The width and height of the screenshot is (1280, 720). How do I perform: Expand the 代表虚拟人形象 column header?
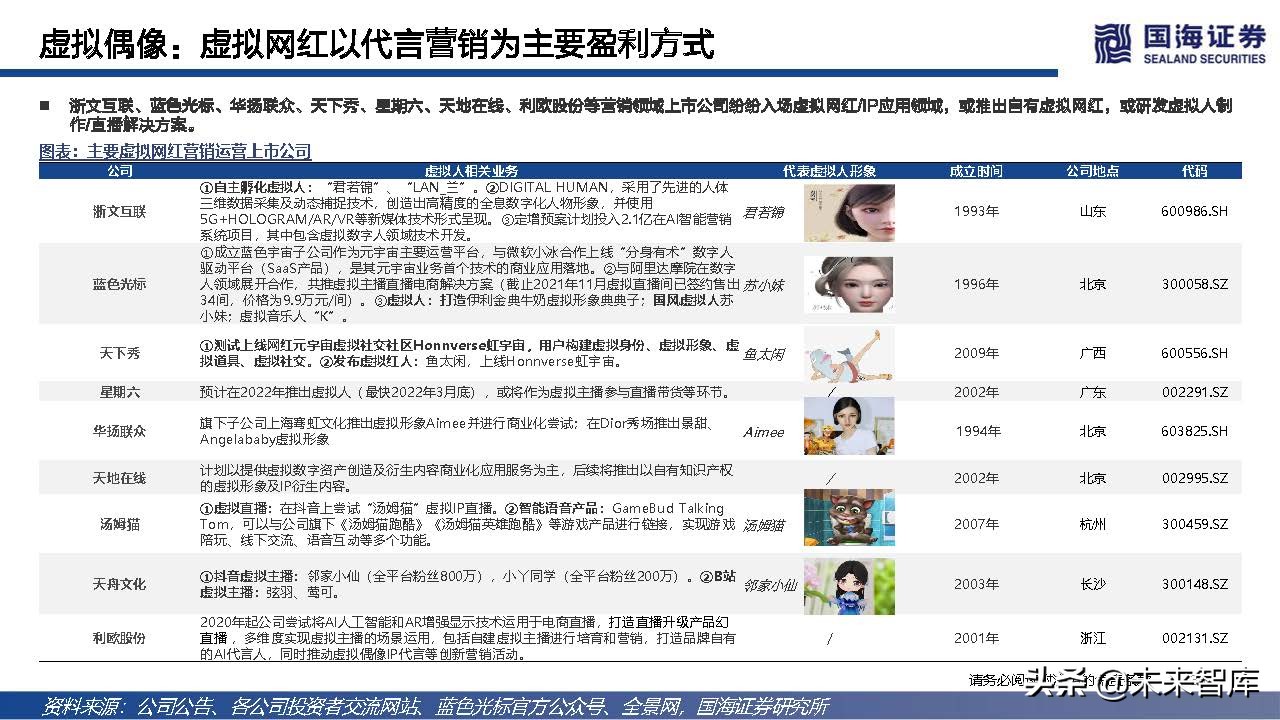point(828,170)
